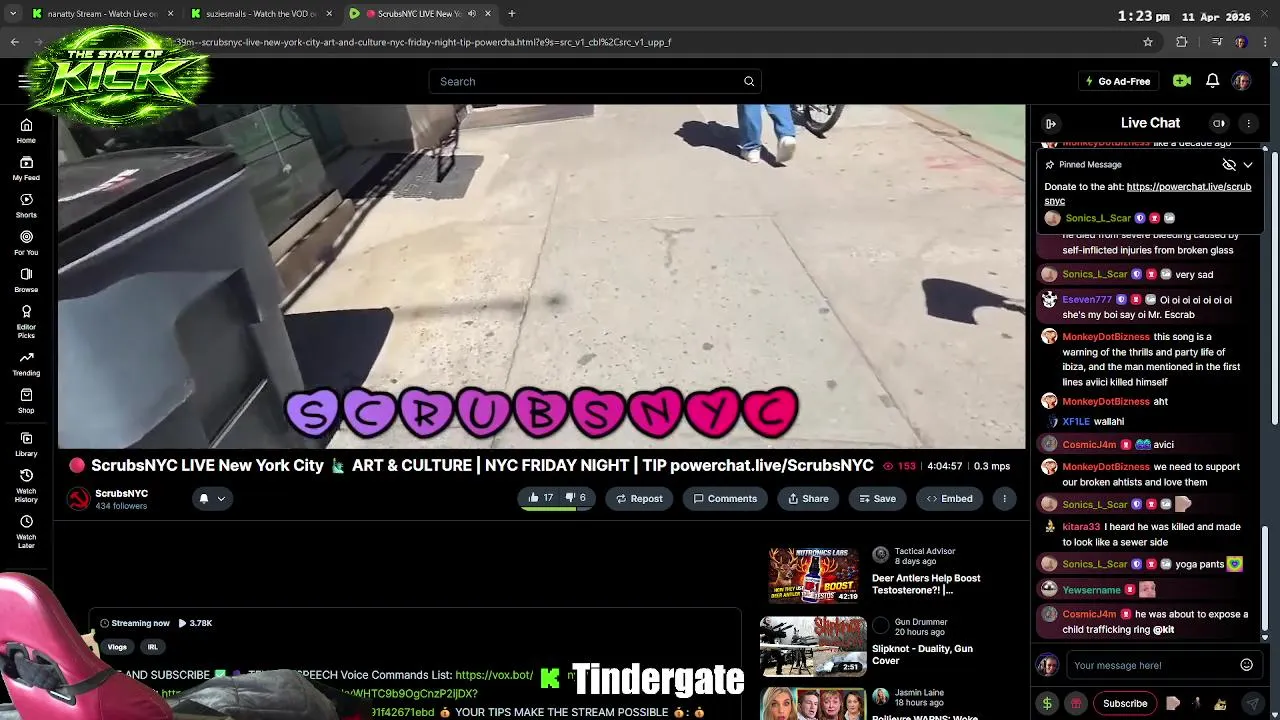Go to For You section
Viewport: 1280px width, 720px height.
(x=26, y=243)
